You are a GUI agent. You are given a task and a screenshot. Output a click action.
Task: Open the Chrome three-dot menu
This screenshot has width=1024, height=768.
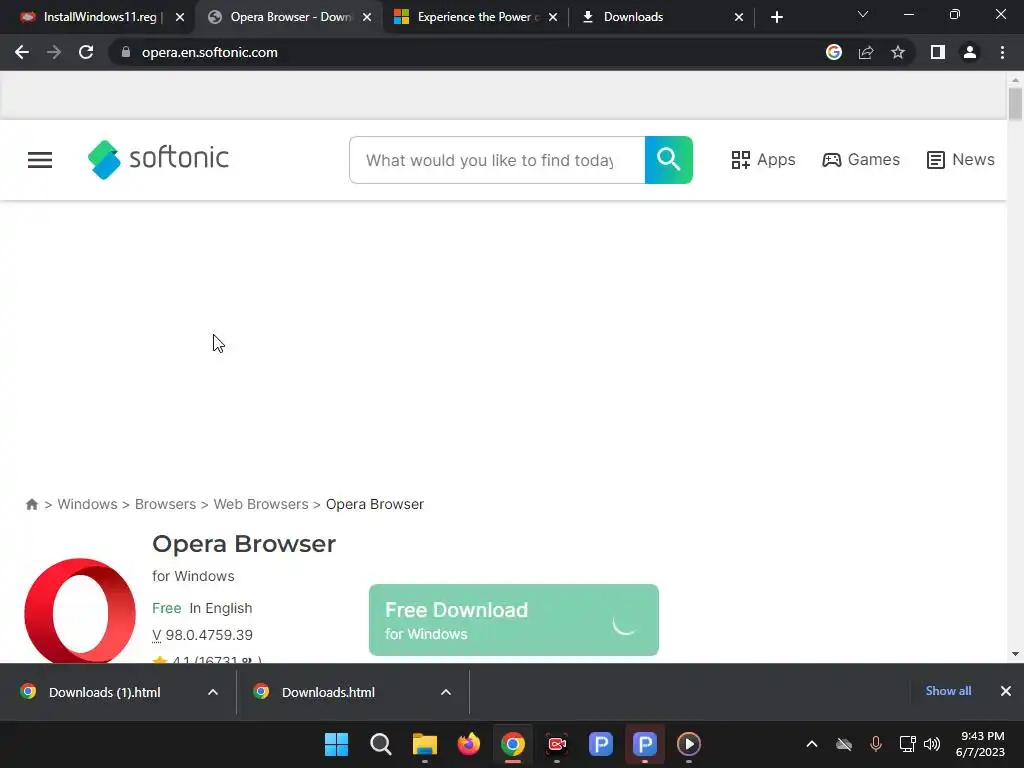click(x=1002, y=52)
